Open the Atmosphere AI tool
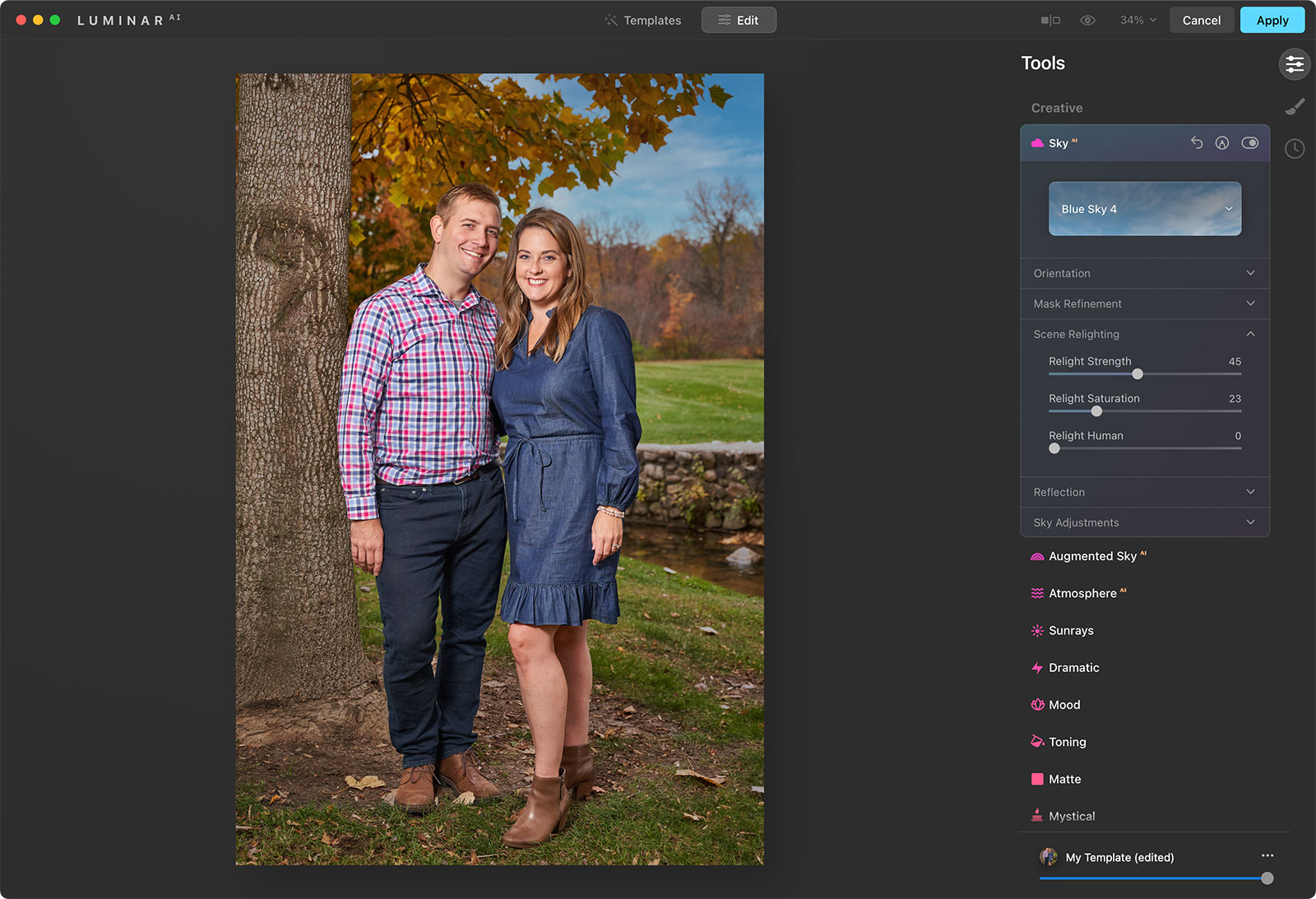 point(1082,594)
